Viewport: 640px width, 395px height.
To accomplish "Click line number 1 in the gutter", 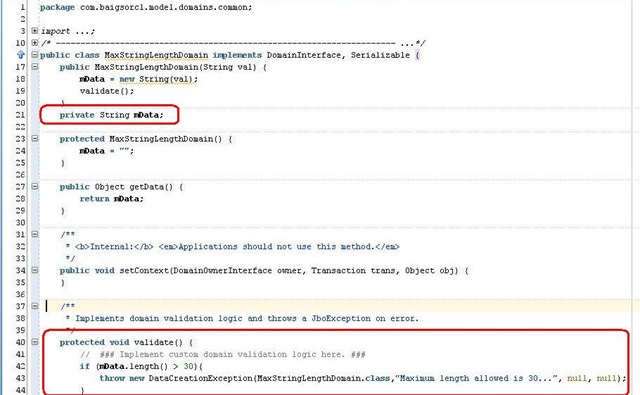I will click(23, 7).
